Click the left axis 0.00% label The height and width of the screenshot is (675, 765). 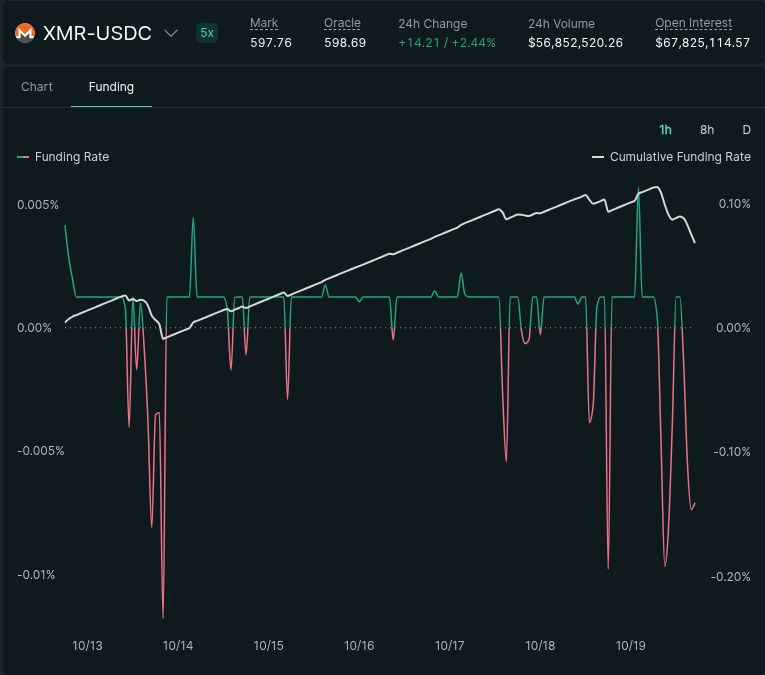point(34,328)
